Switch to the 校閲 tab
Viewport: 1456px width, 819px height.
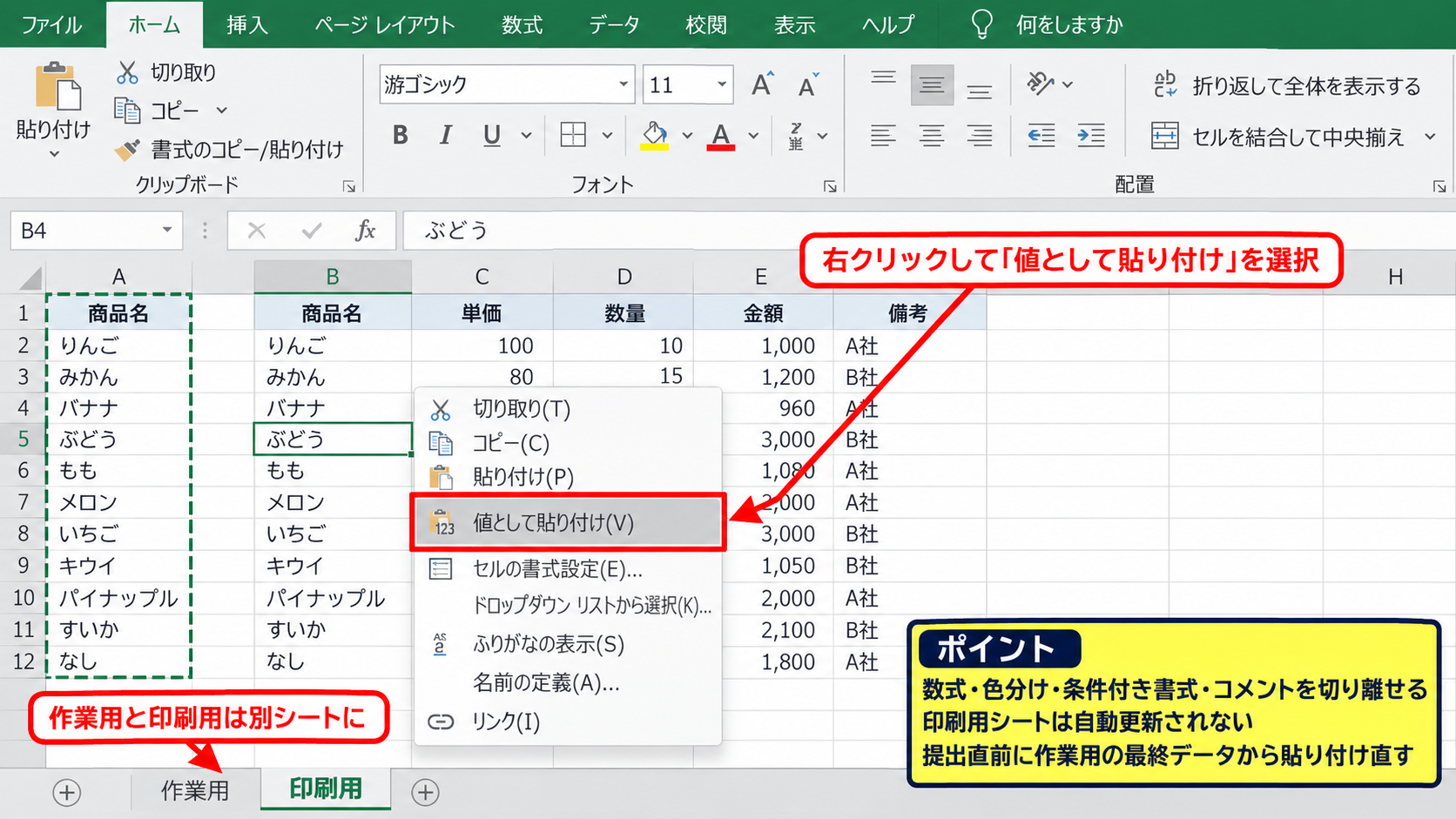point(705,24)
